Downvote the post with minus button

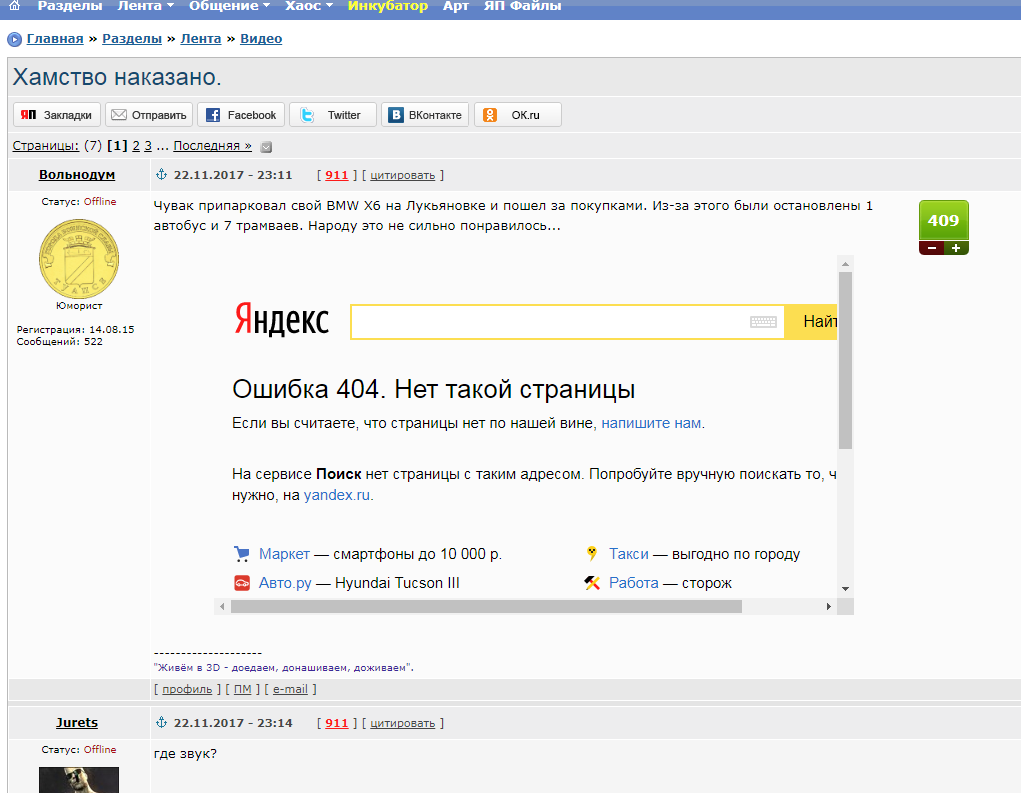click(x=932, y=248)
